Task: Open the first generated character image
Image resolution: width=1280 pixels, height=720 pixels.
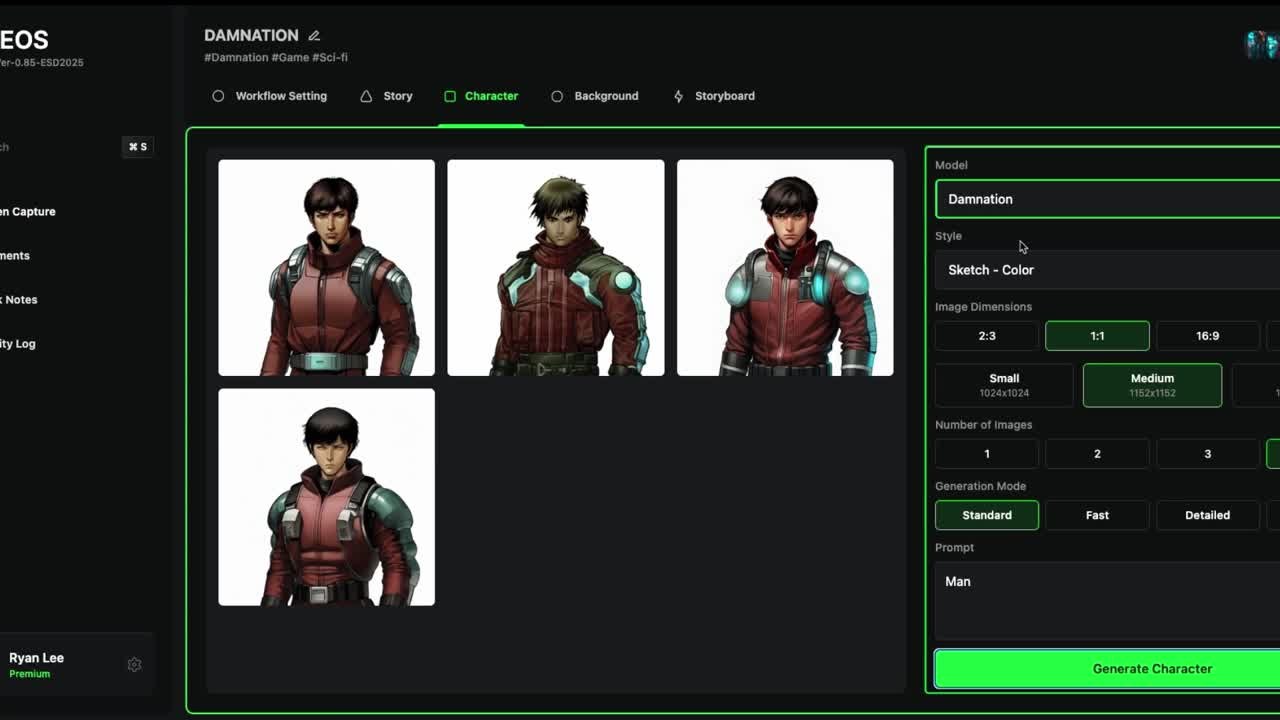Action: click(x=327, y=268)
